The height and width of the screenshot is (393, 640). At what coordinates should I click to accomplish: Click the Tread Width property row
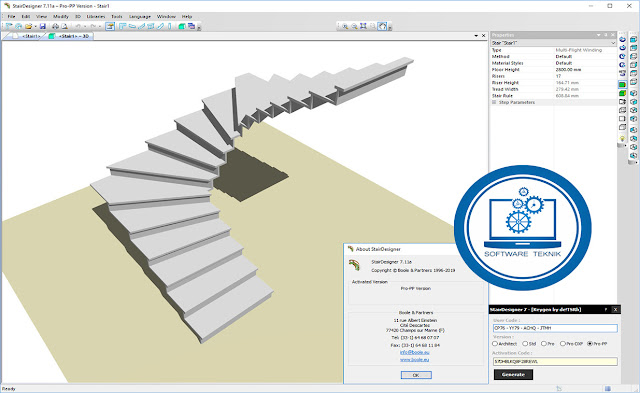click(x=553, y=89)
